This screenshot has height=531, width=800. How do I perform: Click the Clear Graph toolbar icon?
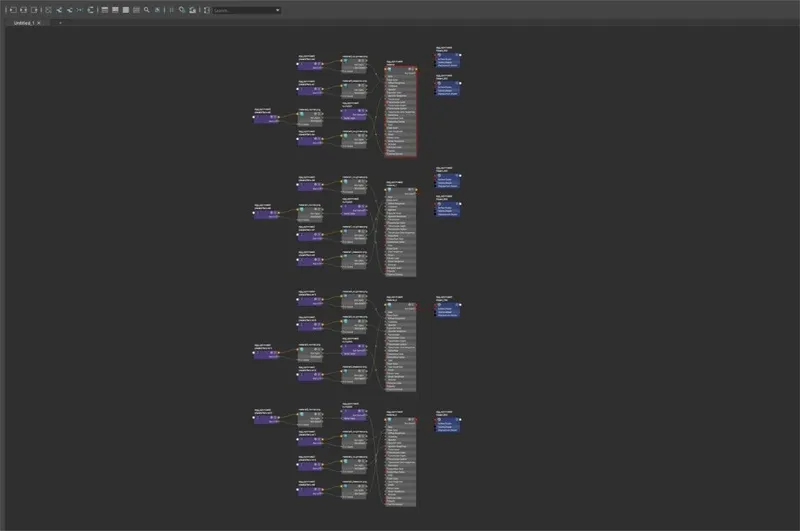click(x=48, y=10)
